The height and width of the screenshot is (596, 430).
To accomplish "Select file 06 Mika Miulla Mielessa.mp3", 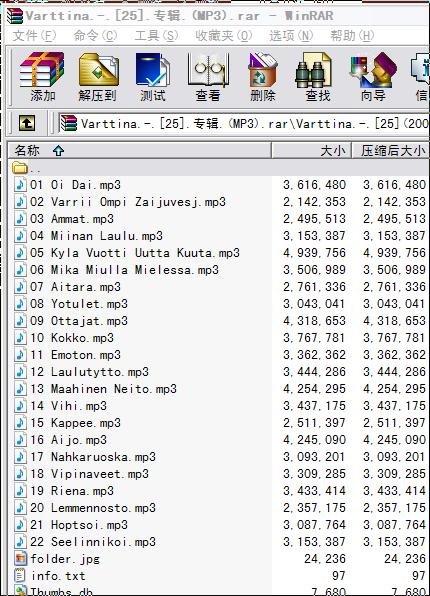I will (x=124, y=269).
